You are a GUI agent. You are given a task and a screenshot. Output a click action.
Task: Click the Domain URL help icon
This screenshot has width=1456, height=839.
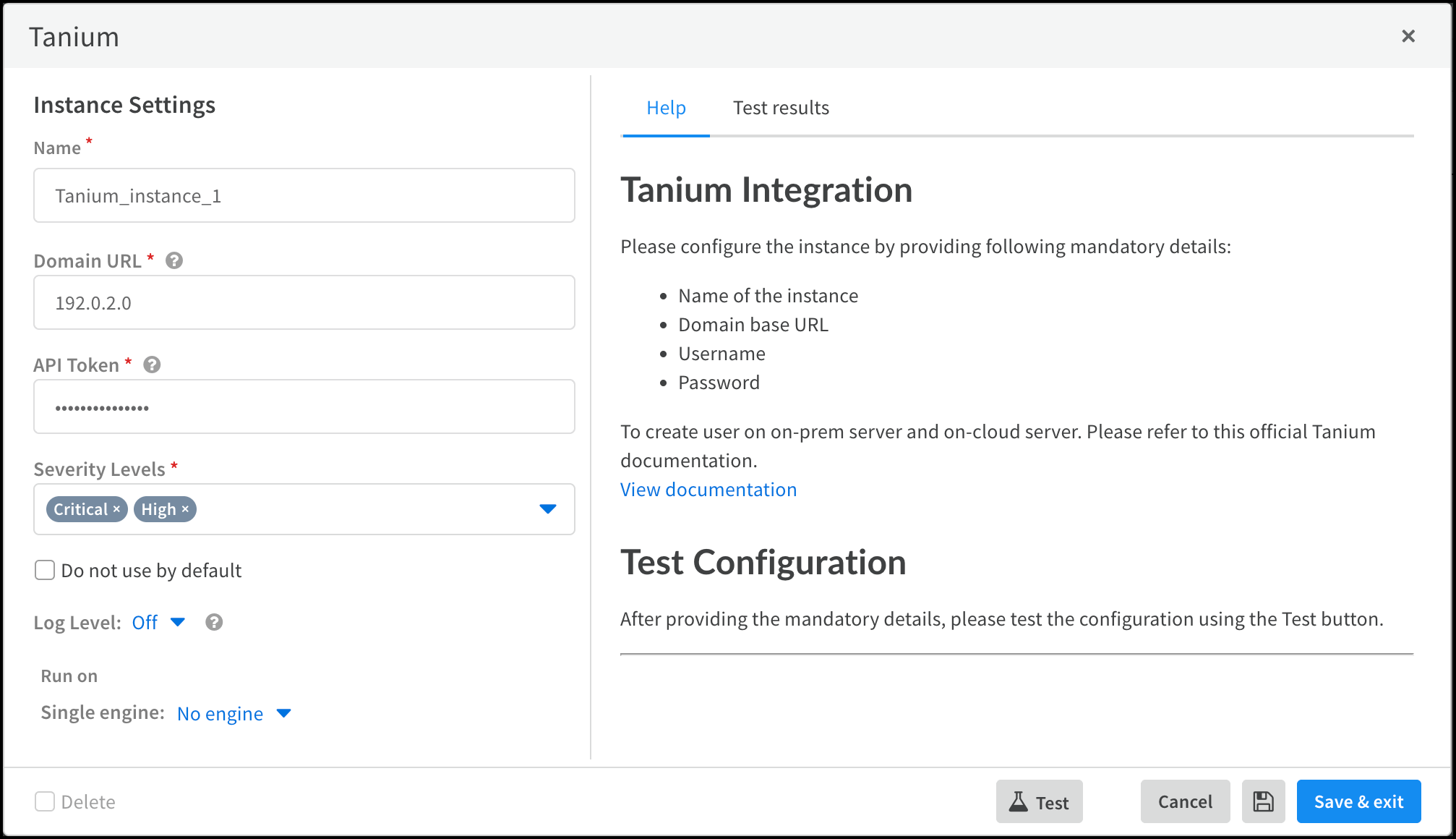pos(174,260)
